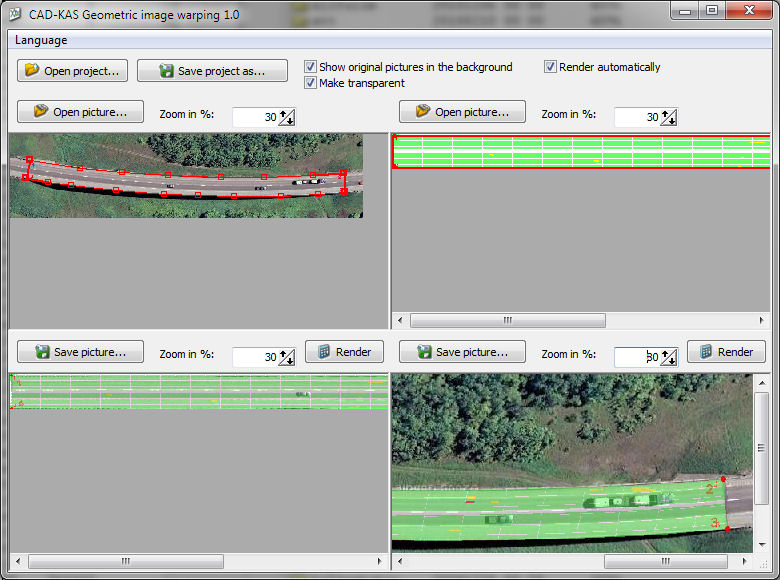Viewport: 780px width, 580px height.
Task: Click calculator icon on bottom-right Render button
Action: 706,352
